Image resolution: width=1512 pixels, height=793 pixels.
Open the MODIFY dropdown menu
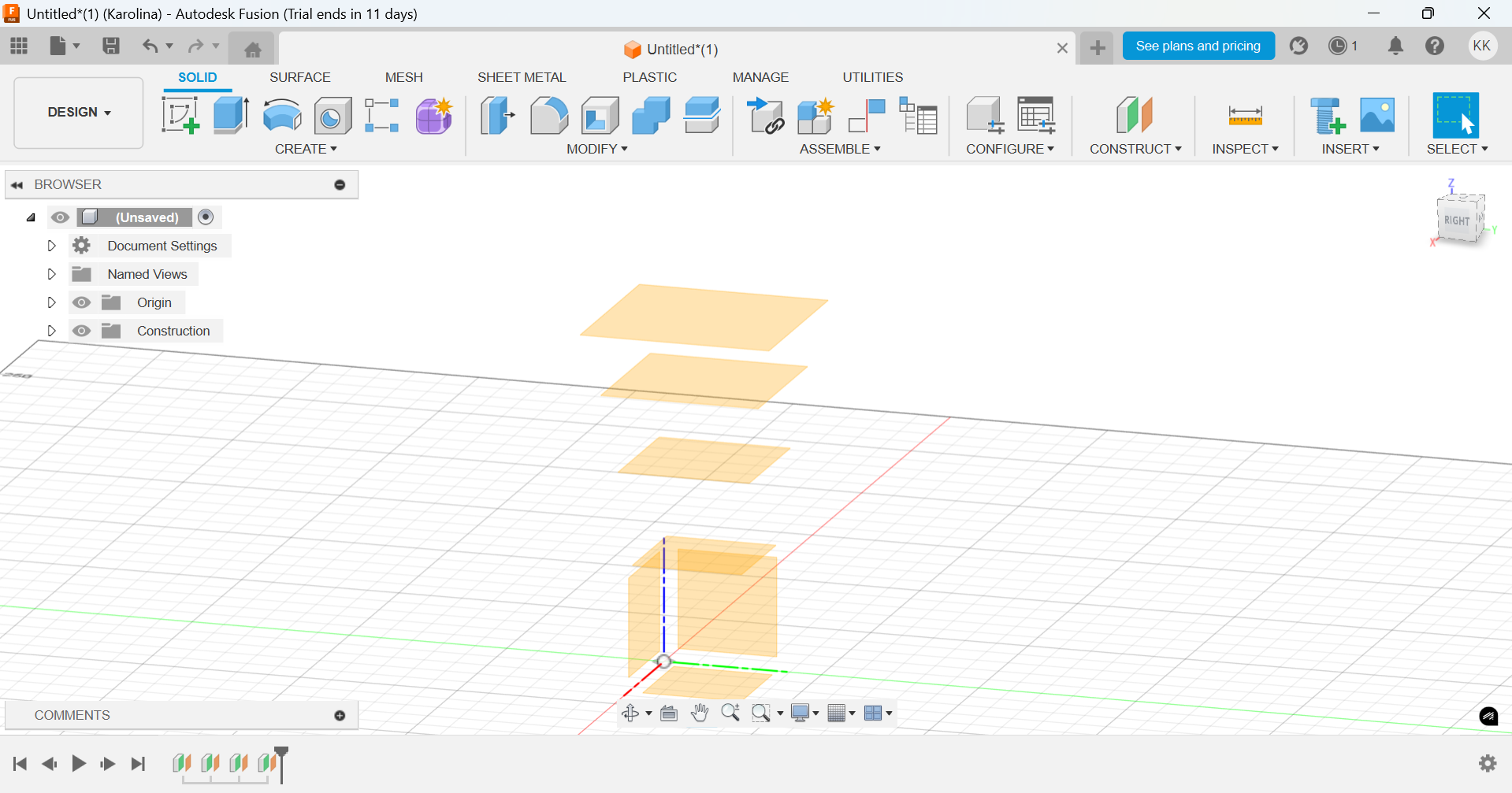click(597, 149)
